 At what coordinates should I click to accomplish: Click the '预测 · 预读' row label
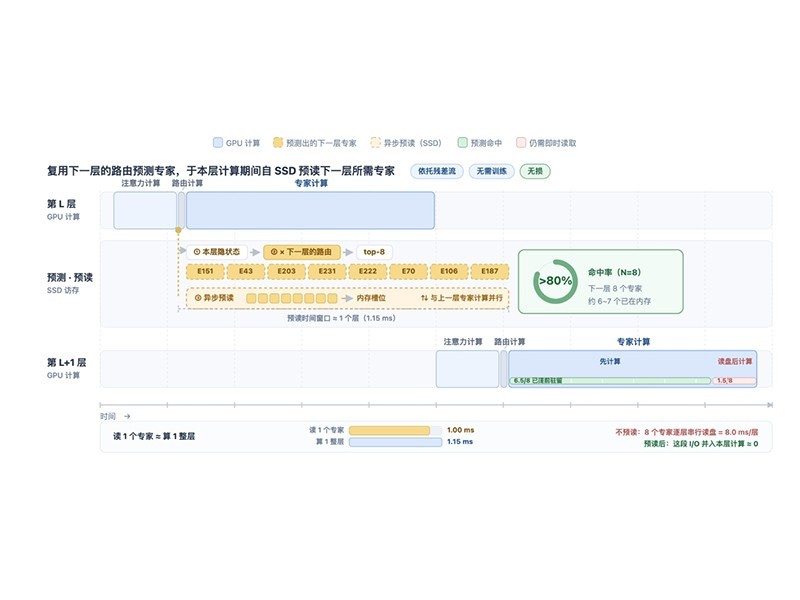pyautogui.click(x=70, y=278)
